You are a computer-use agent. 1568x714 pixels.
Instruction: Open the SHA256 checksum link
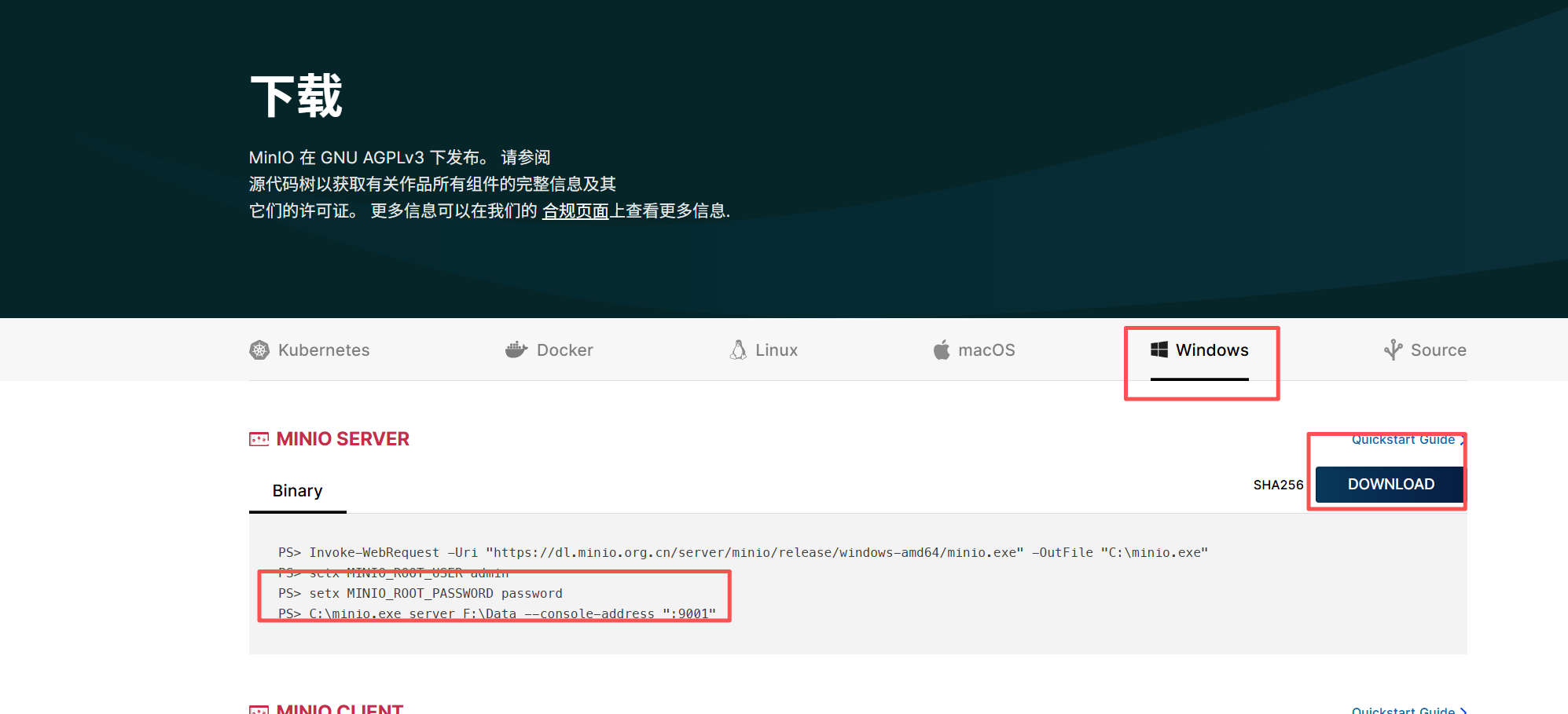(1278, 485)
